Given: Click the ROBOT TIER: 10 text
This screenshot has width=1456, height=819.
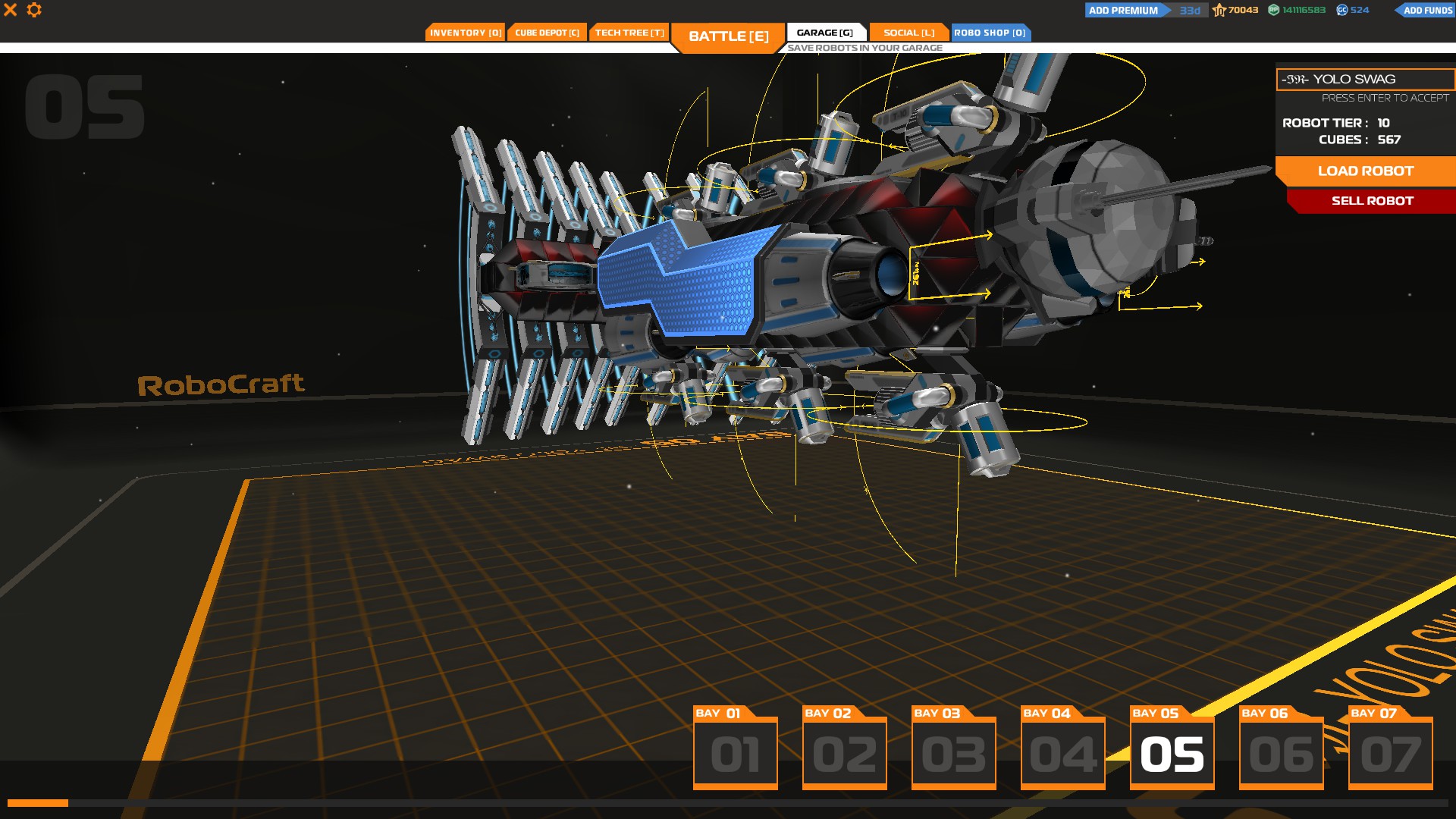Looking at the screenshot, I should click(1336, 123).
